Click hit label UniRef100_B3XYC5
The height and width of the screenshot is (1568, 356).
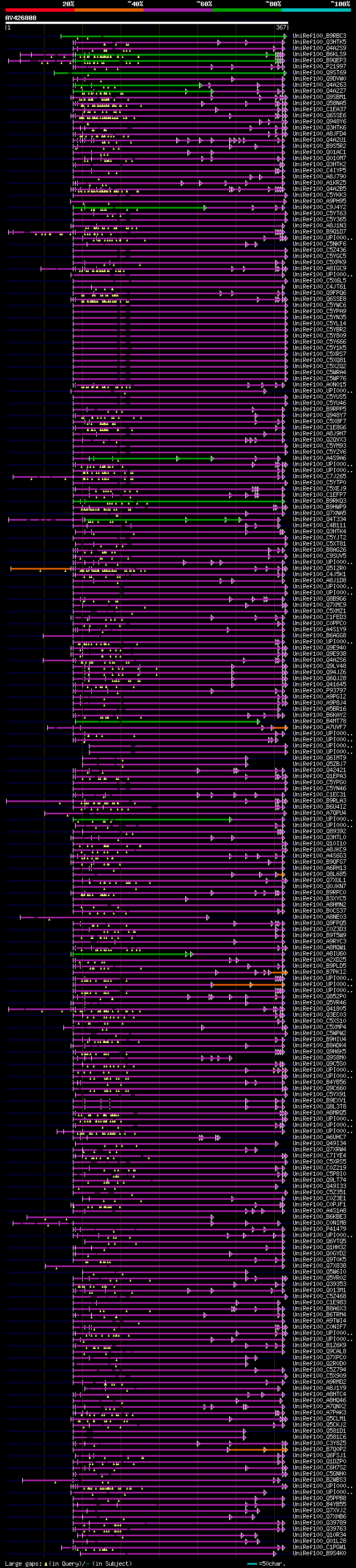[x=319, y=898]
